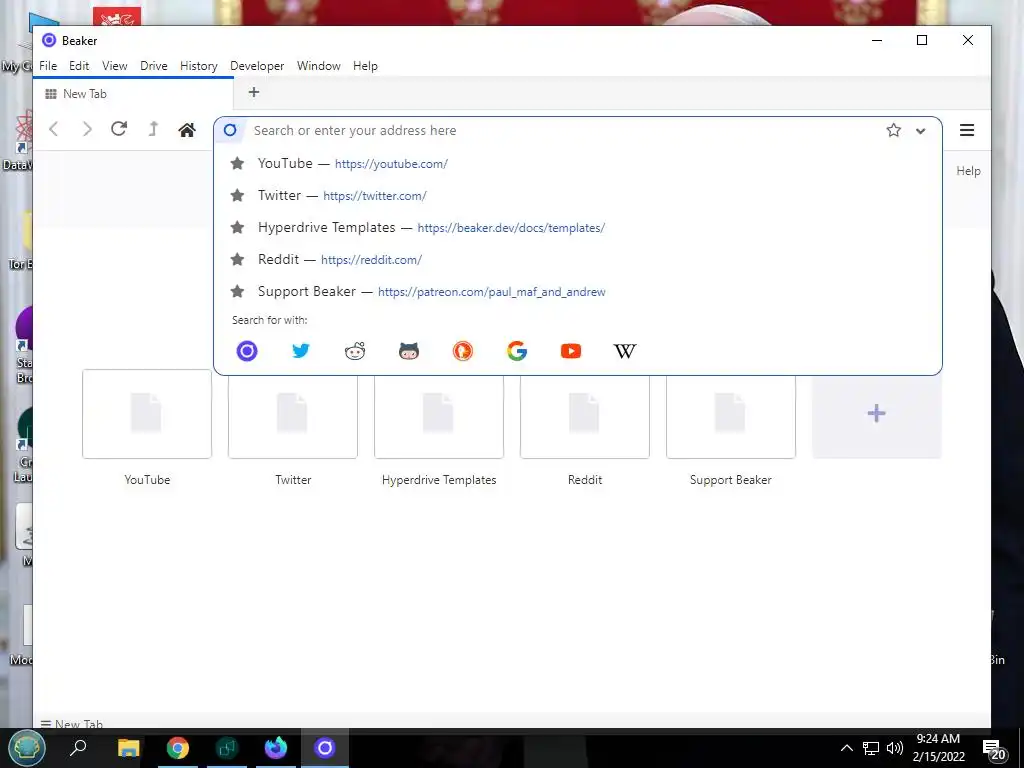Viewport: 1024px width, 768px height.
Task: Select the Twitter bookmark suggestion
Action: (x=578, y=195)
